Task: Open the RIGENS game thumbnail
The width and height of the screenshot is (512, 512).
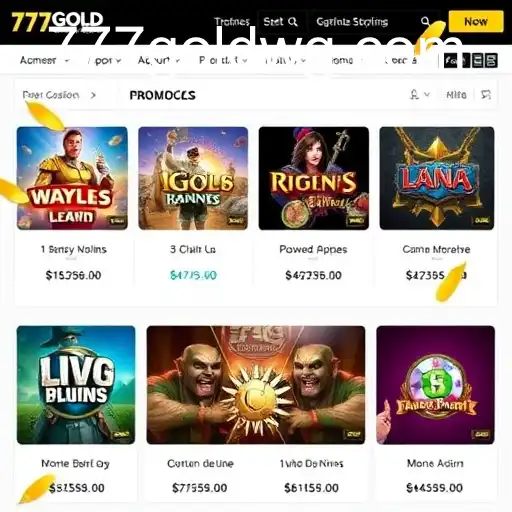Action: point(314,178)
